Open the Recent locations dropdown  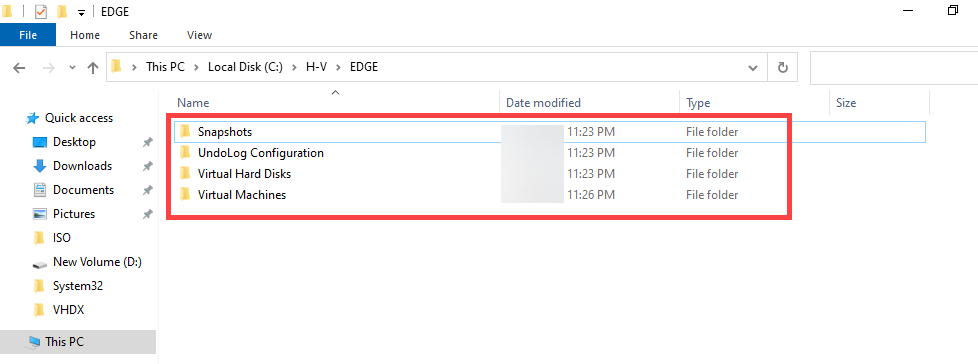point(72,67)
